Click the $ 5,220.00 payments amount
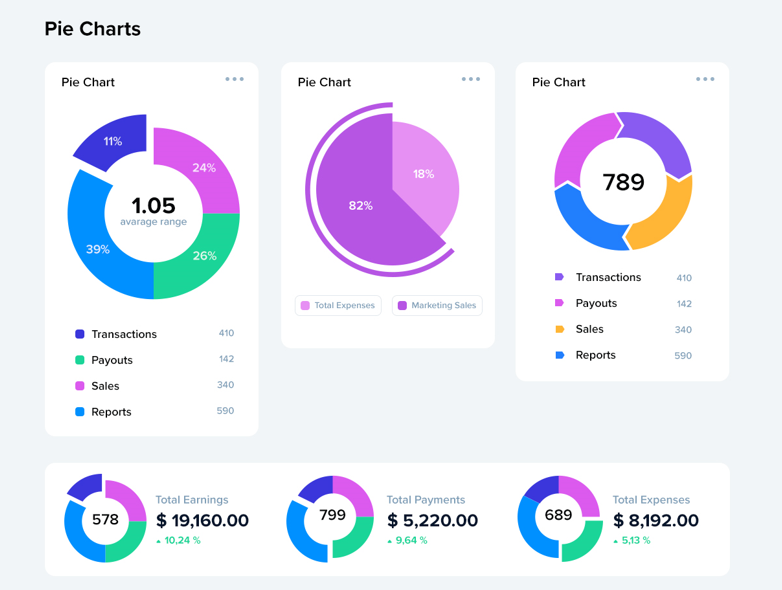 point(432,520)
